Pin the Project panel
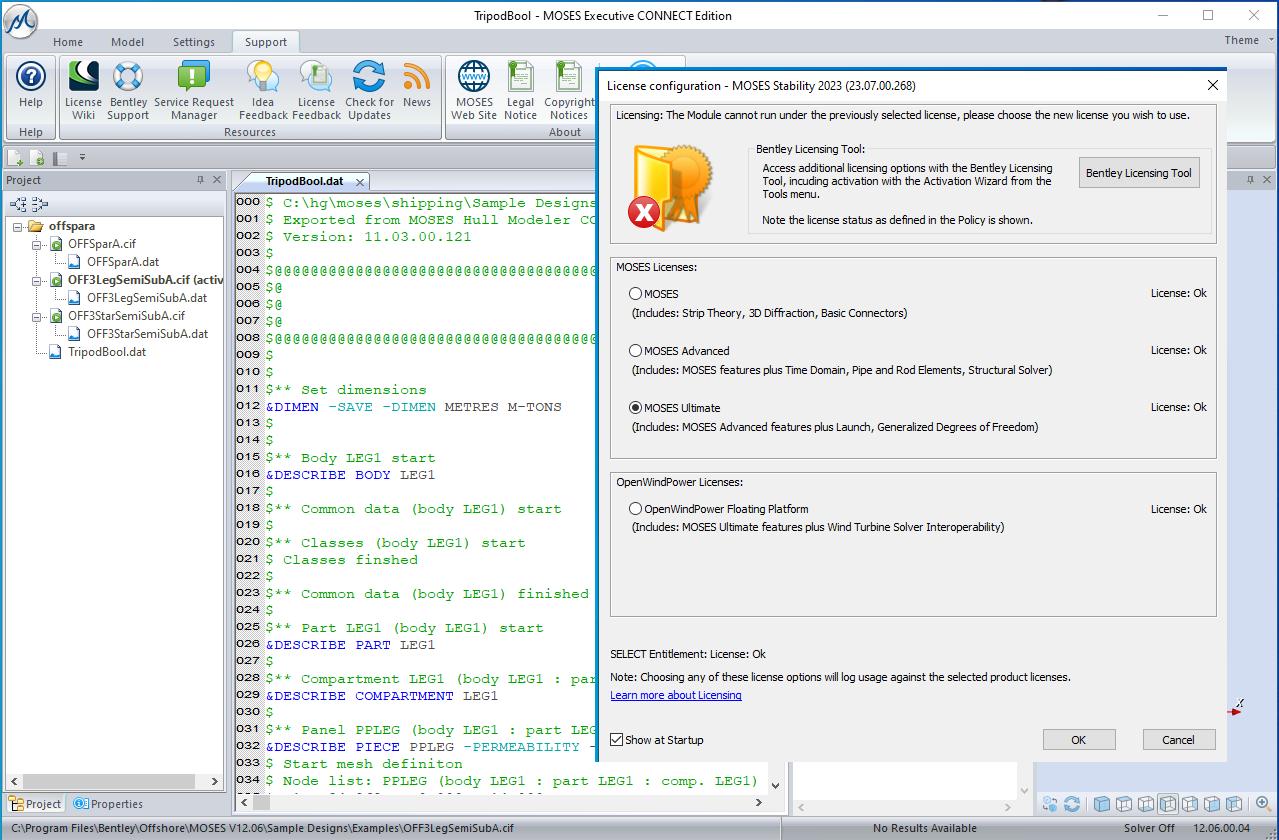The width and height of the screenshot is (1279, 840). coord(200,180)
